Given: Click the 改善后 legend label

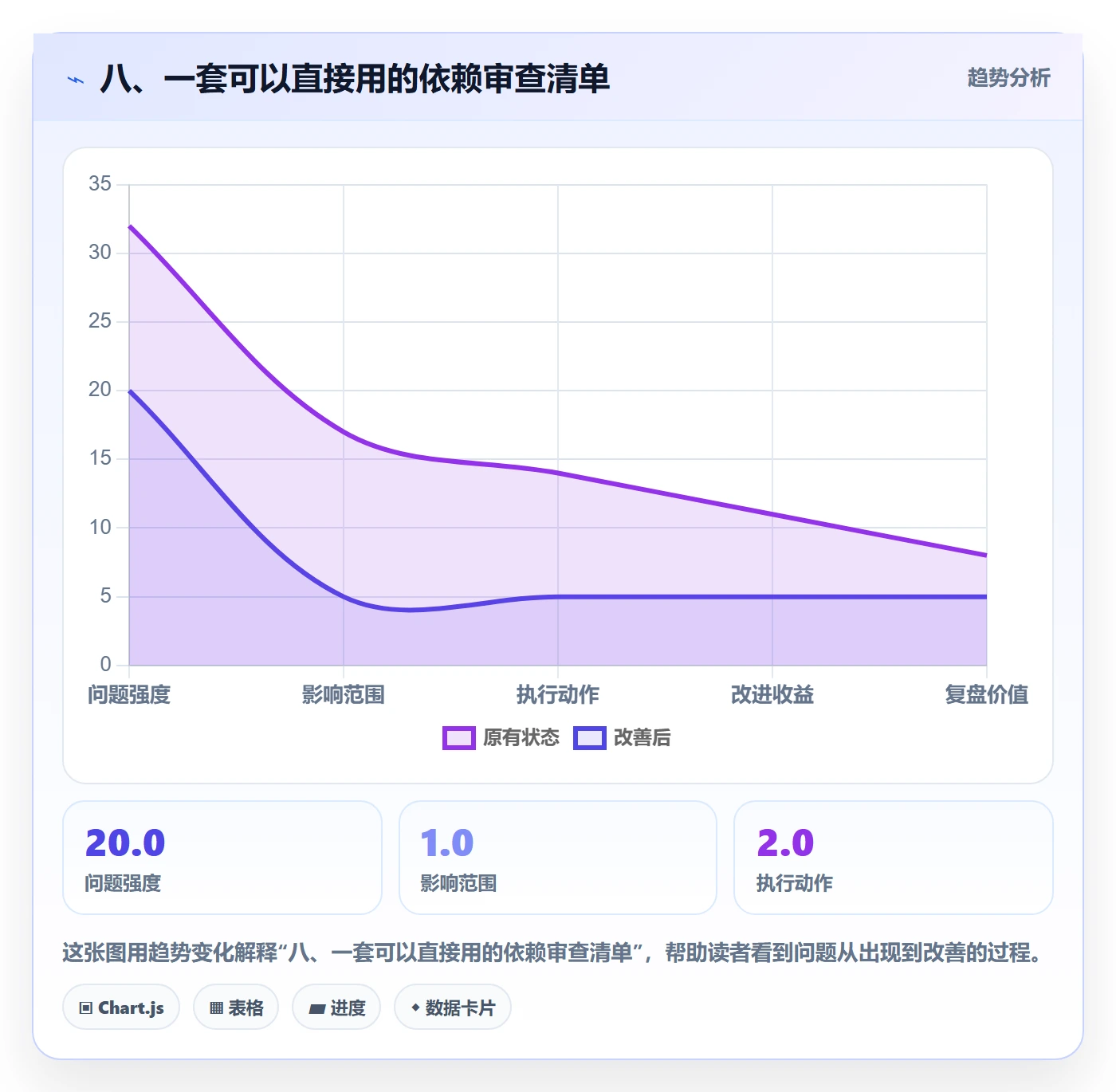Looking at the screenshot, I should (x=642, y=738).
